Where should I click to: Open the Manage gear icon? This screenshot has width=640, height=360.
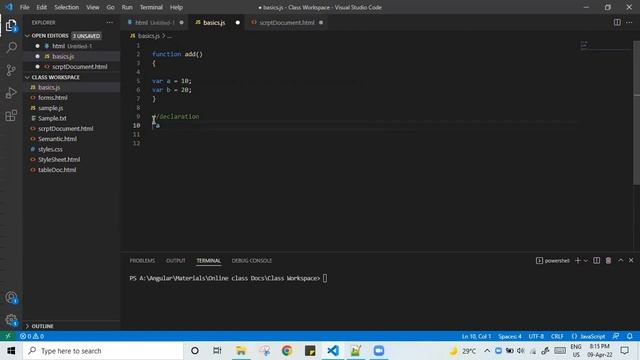click(x=11, y=320)
